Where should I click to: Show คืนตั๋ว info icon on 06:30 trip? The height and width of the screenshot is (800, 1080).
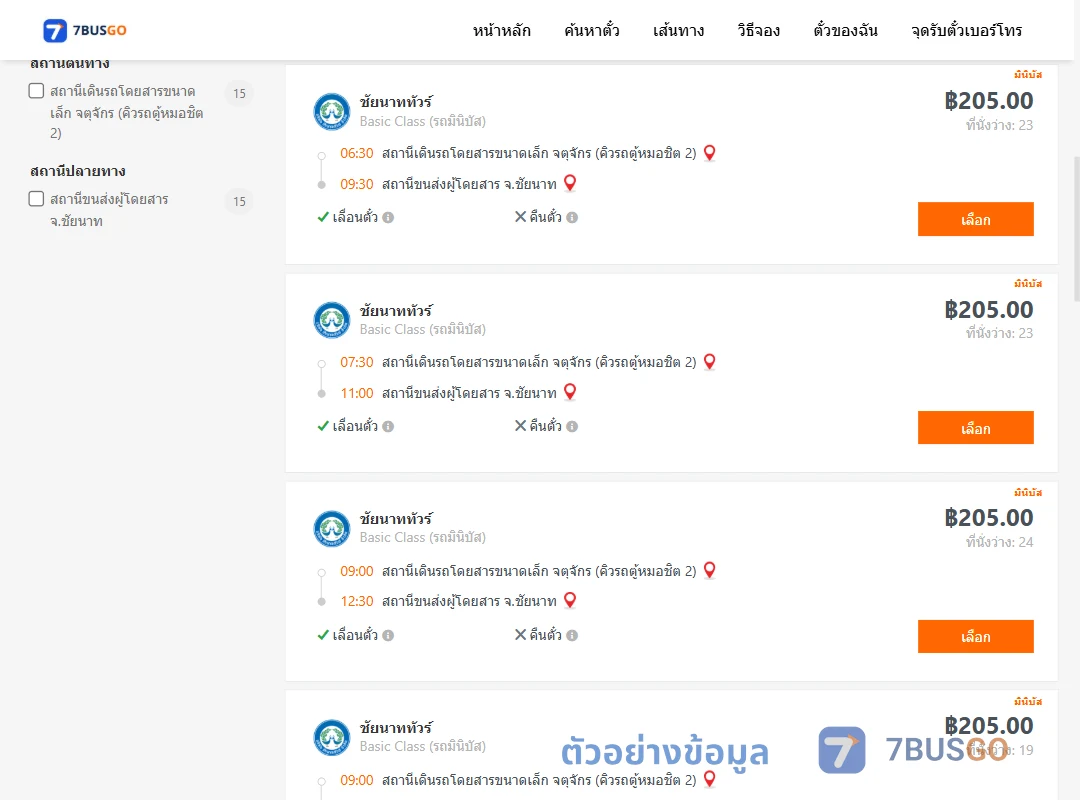(x=572, y=218)
